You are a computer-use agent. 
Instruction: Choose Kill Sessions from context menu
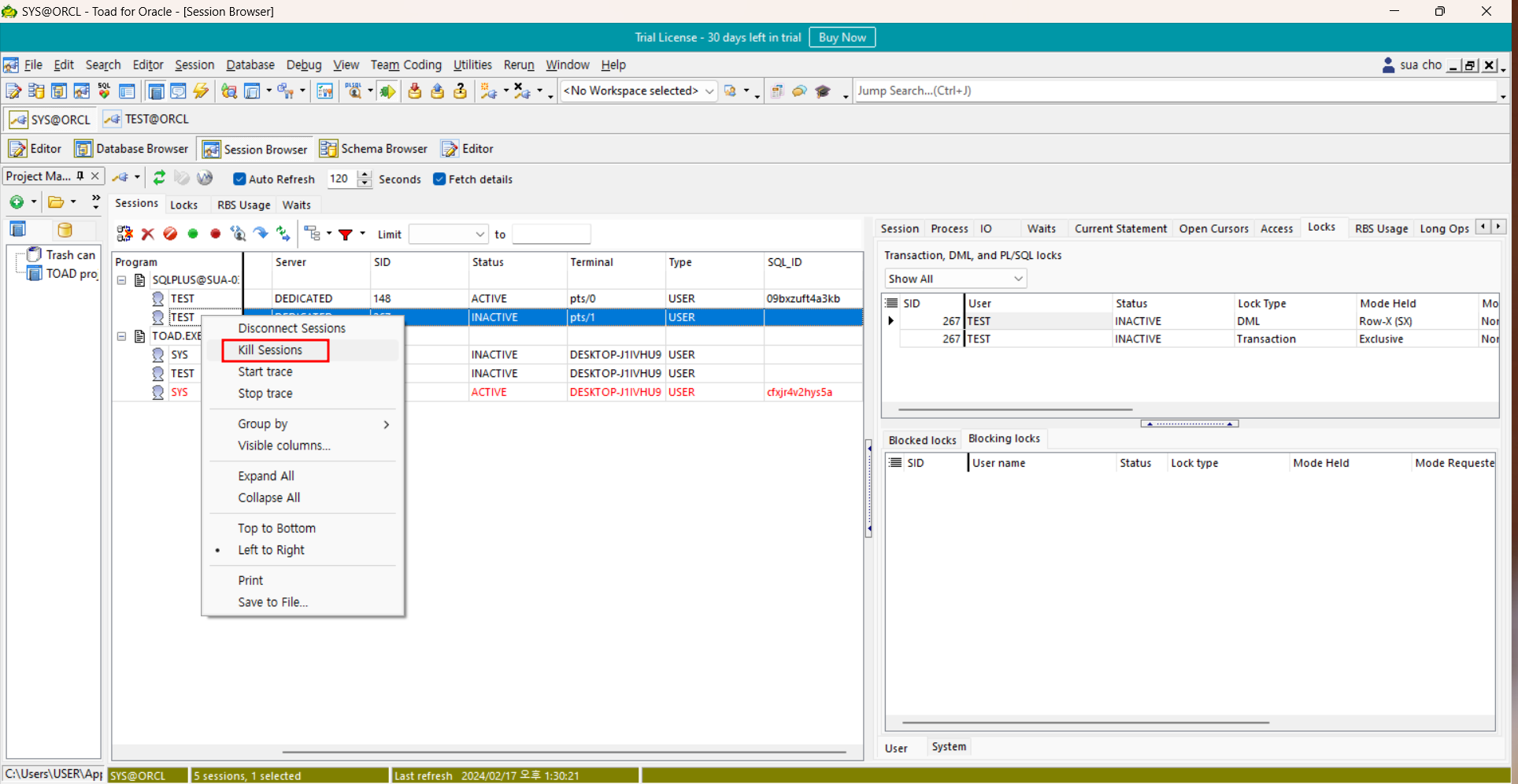coord(270,350)
